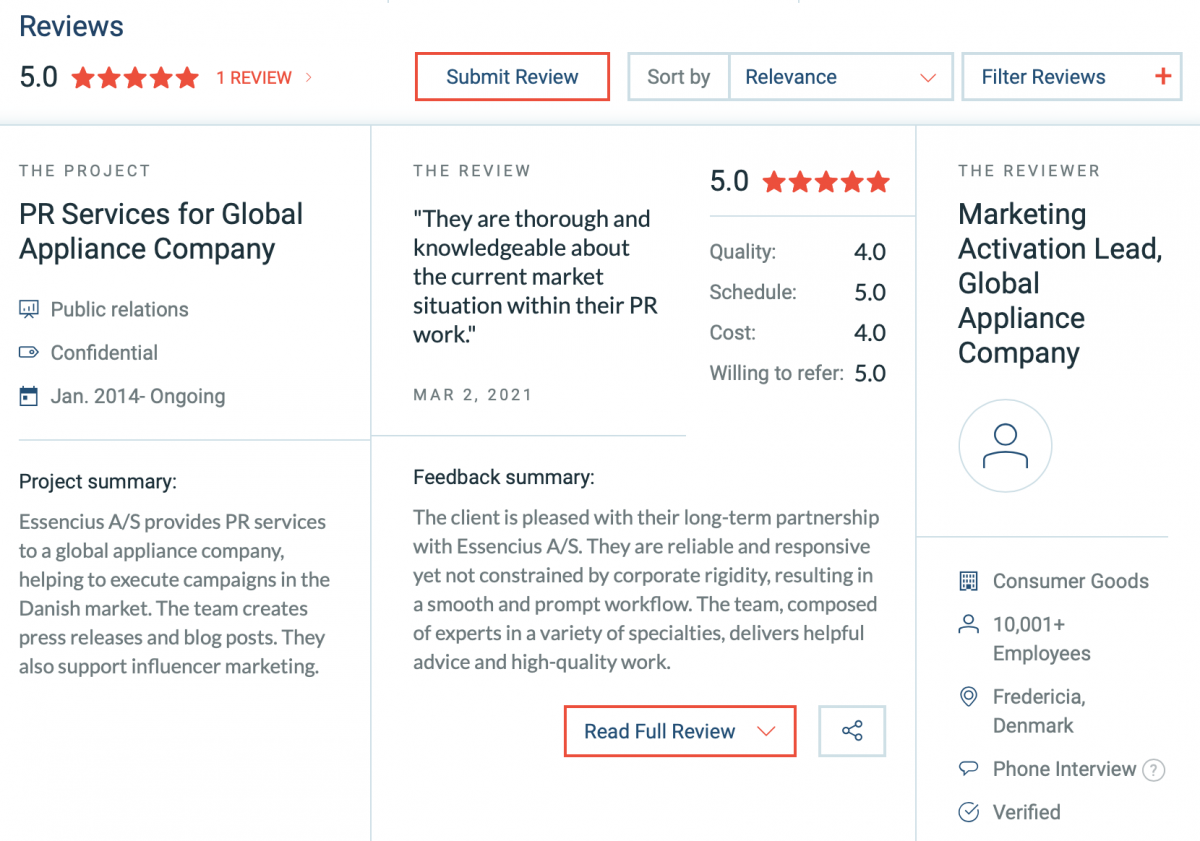
Task: Click the MAR 2, 2021 review date
Action: 473,395
